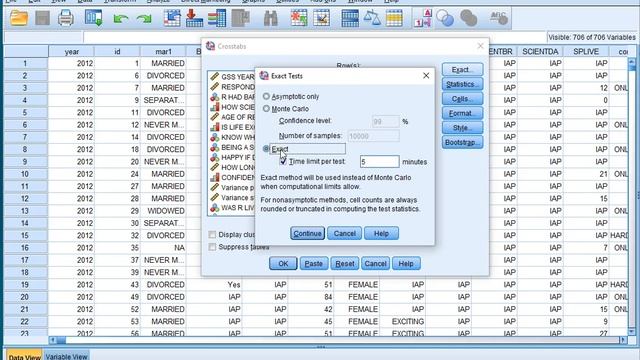Click the Select Cases toolbar icon

click(394, 18)
